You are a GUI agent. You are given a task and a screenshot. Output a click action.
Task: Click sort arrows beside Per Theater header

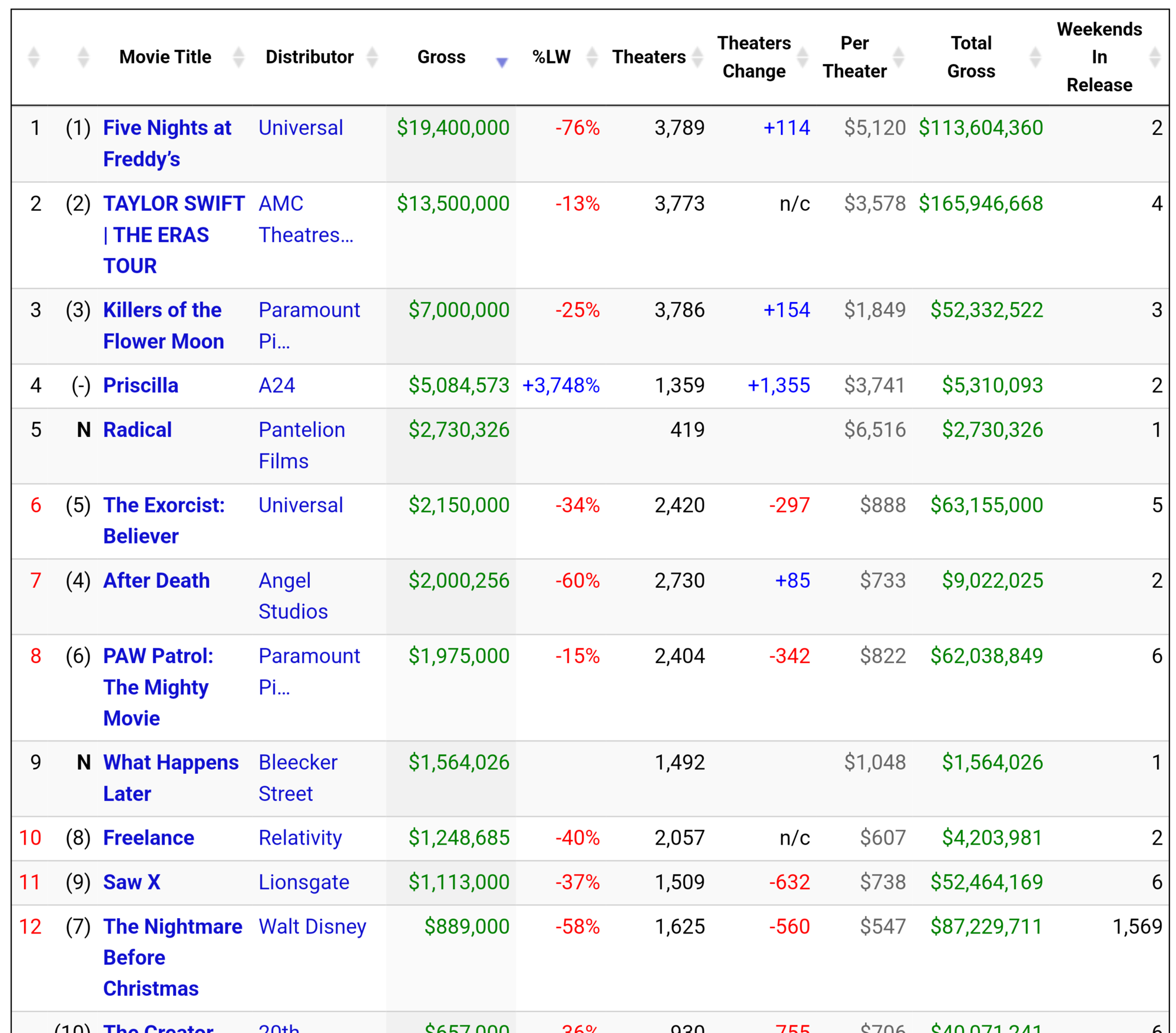(898, 57)
